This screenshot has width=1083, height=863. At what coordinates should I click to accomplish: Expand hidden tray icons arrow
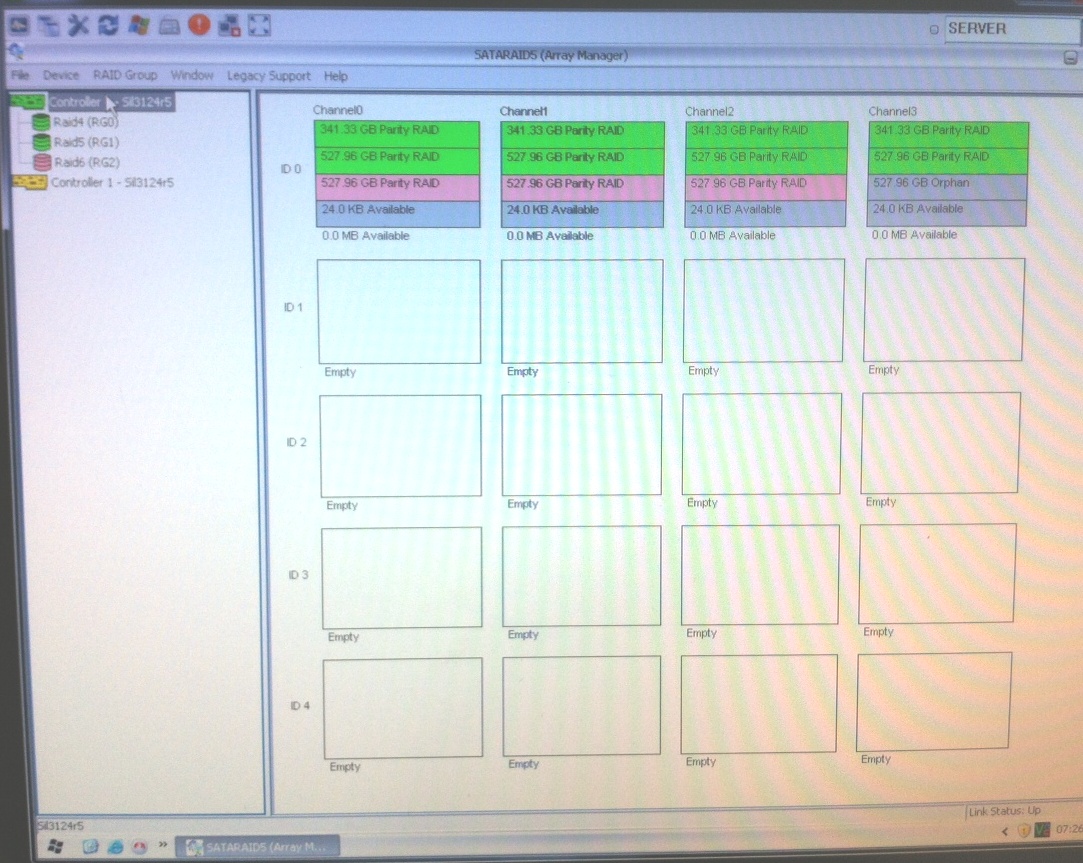1005,831
